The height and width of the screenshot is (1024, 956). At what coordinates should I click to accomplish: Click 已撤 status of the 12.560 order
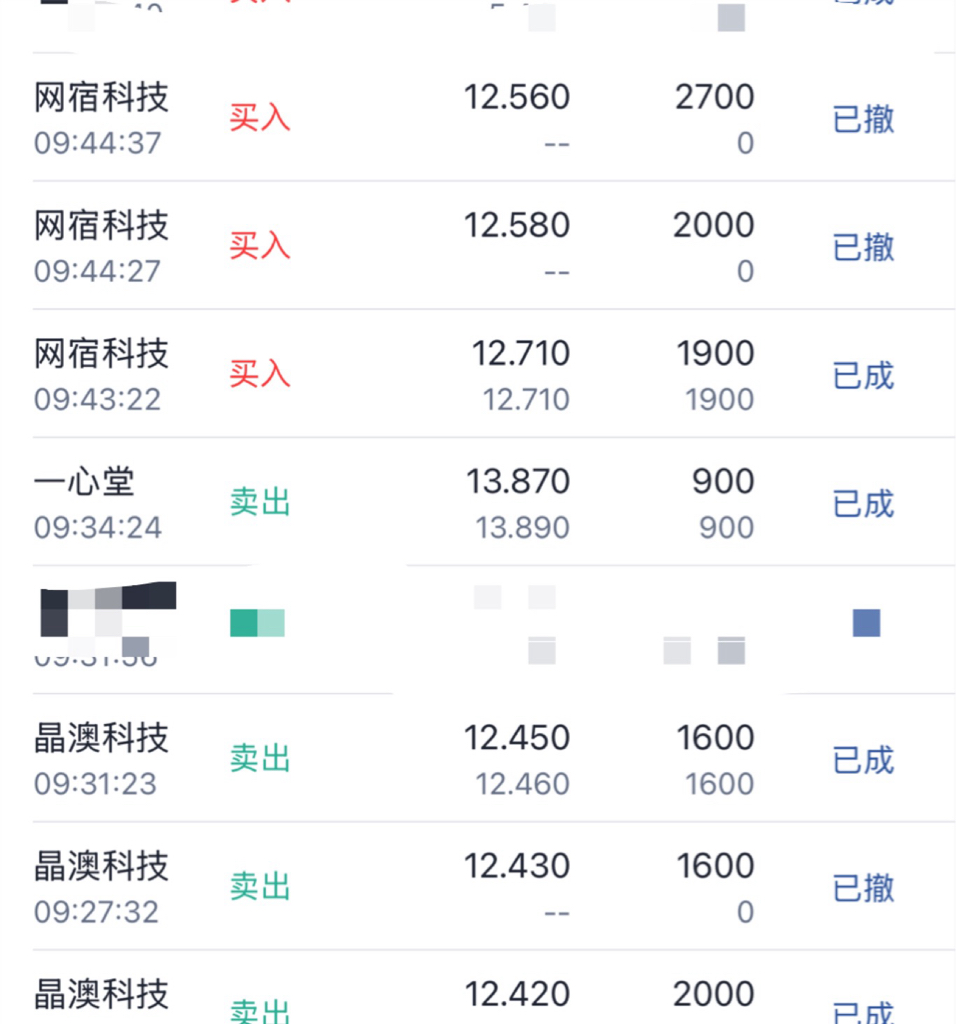863,120
